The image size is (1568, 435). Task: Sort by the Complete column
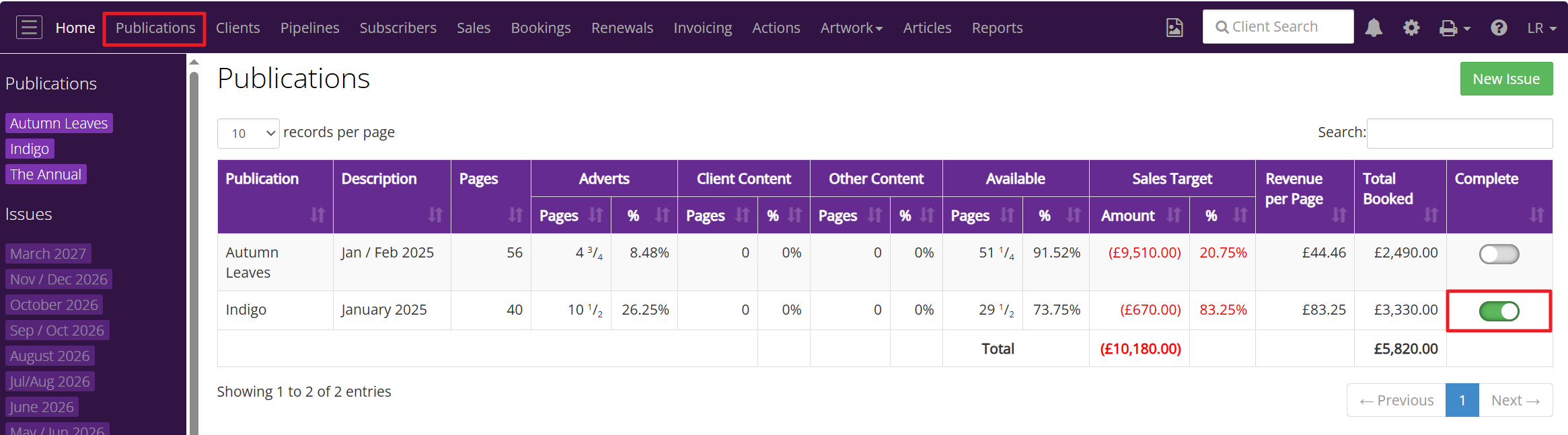point(1499,196)
